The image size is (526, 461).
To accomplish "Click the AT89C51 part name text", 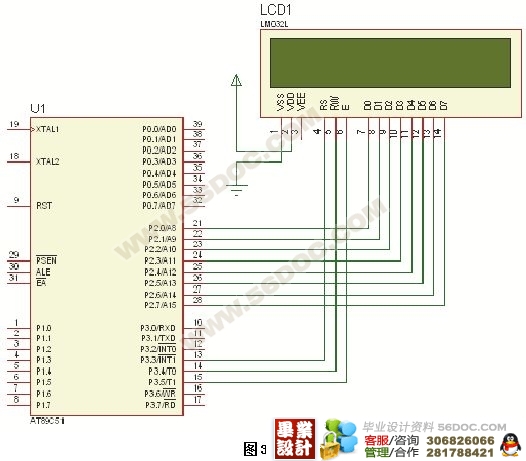I will pyautogui.click(x=47, y=421).
